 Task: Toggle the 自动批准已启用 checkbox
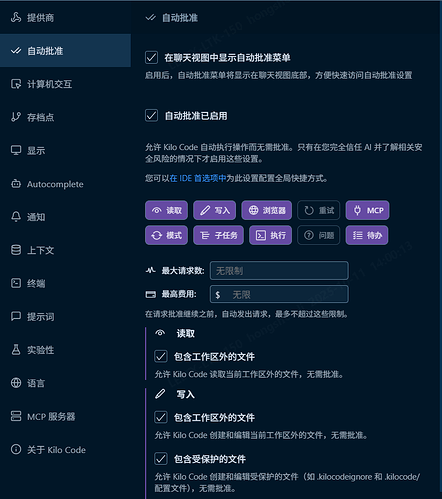tap(151, 116)
